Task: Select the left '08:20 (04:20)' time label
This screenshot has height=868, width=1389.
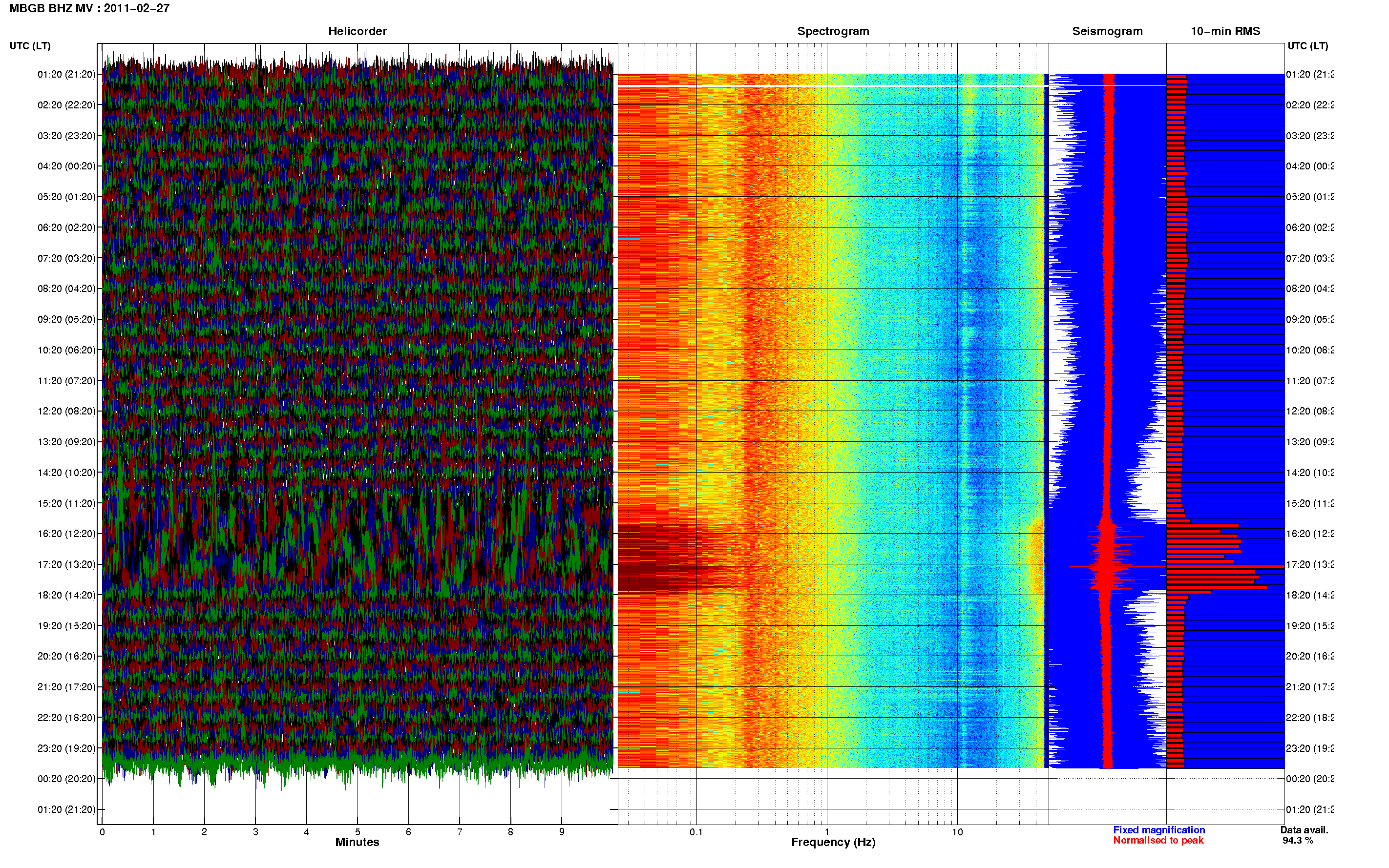Action: (66, 288)
